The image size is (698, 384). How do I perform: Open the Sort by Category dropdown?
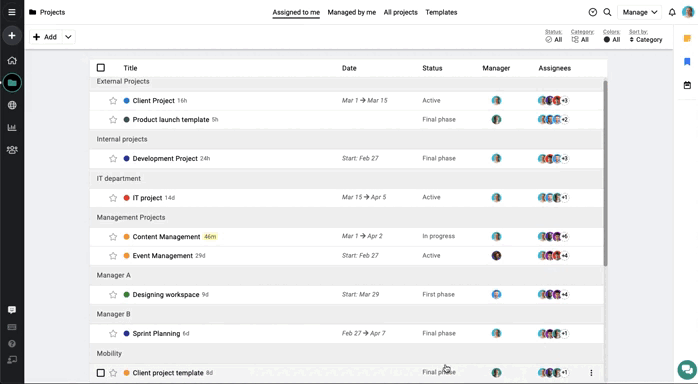coord(645,36)
